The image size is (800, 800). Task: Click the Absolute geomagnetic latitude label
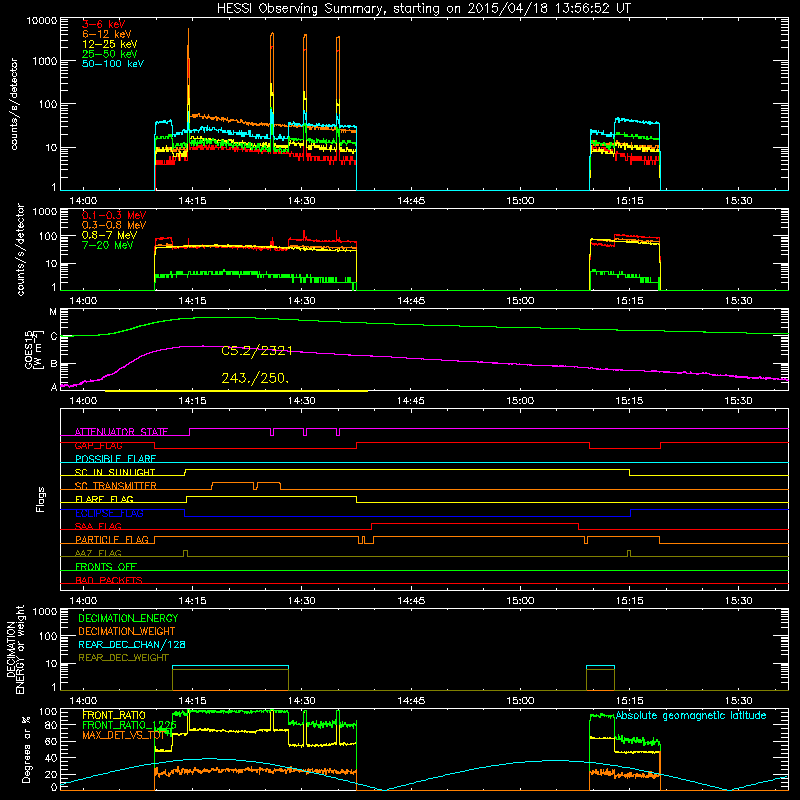(x=691, y=716)
